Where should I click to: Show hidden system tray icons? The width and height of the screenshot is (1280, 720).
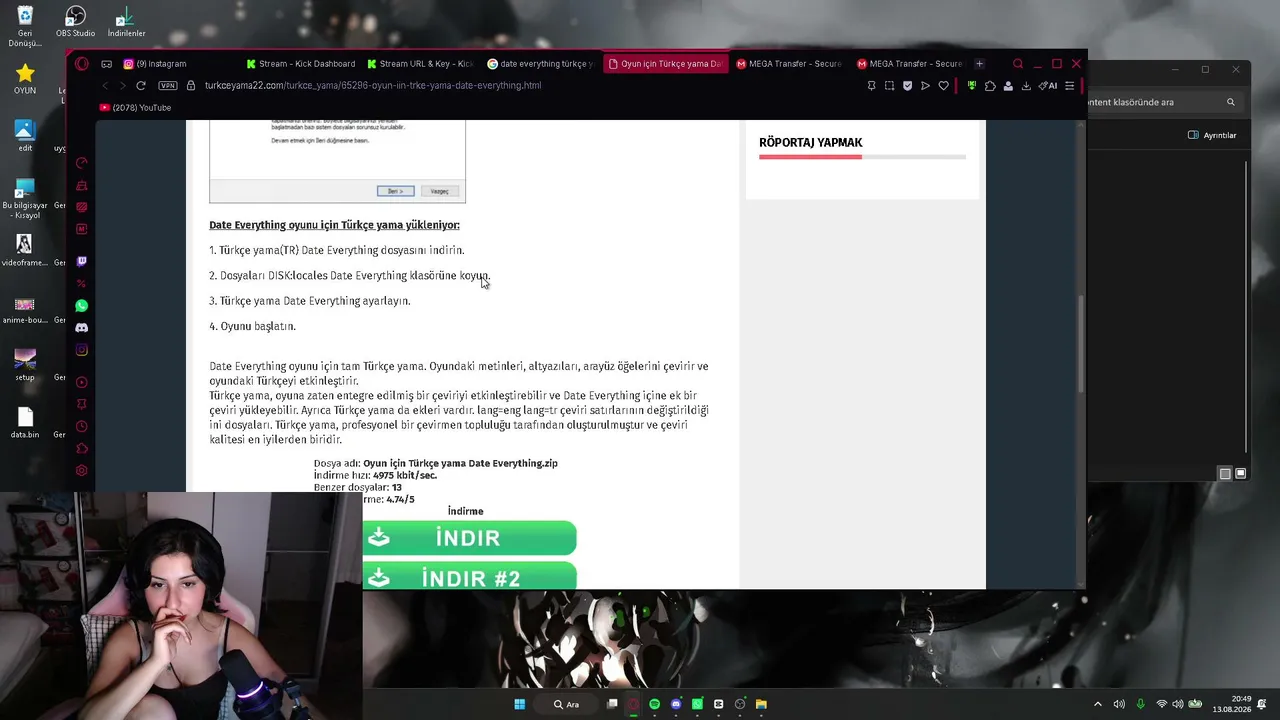coord(1098,704)
